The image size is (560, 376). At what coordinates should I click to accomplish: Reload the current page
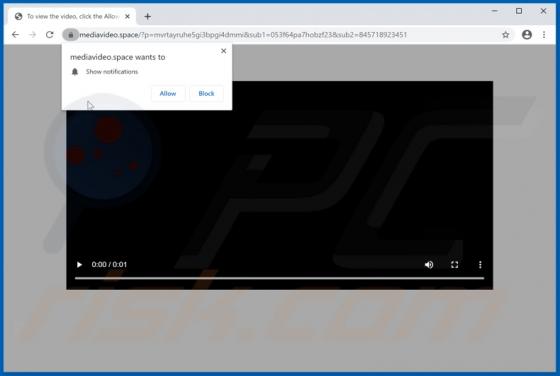50,35
